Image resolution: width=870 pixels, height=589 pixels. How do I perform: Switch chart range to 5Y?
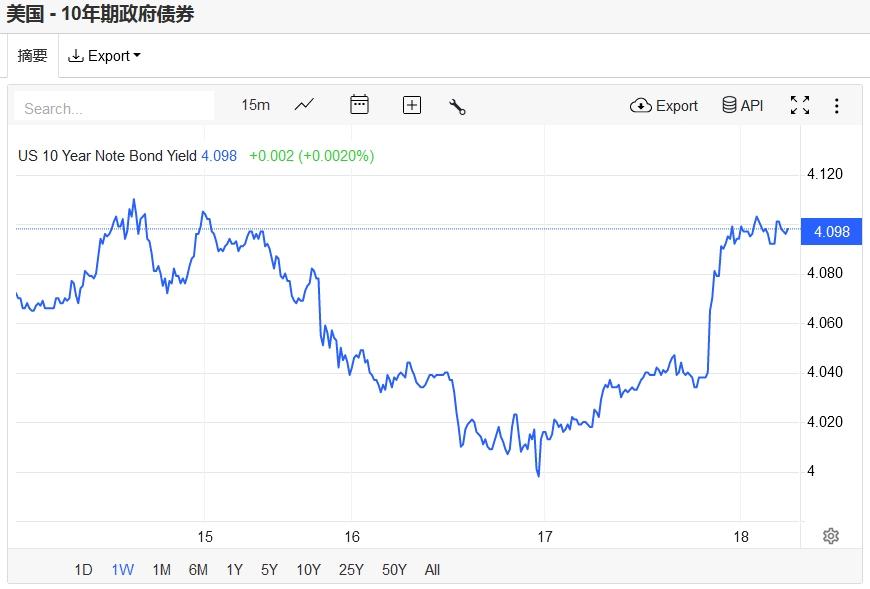click(269, 570)
